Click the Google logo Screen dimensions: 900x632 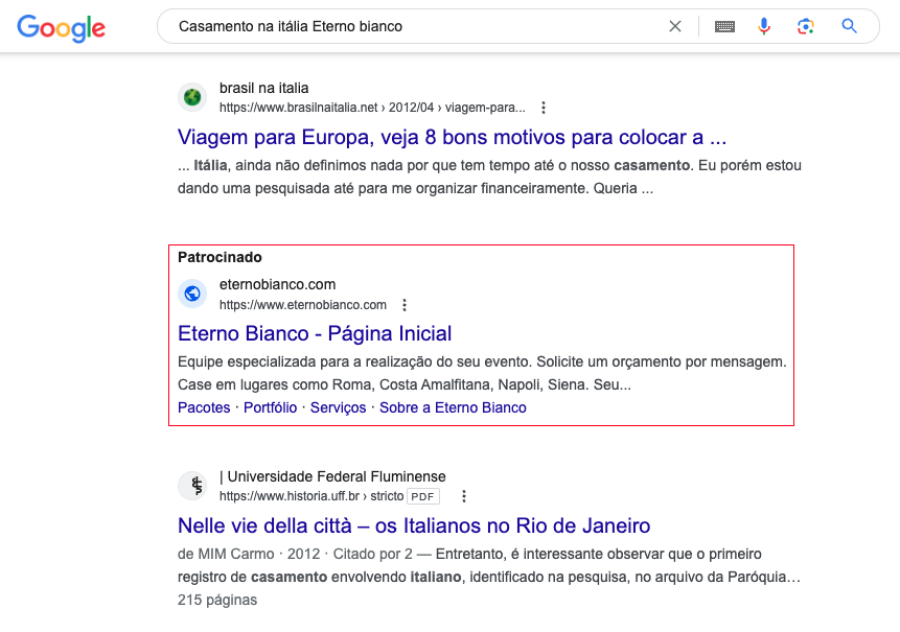click(x=61, y=28)
